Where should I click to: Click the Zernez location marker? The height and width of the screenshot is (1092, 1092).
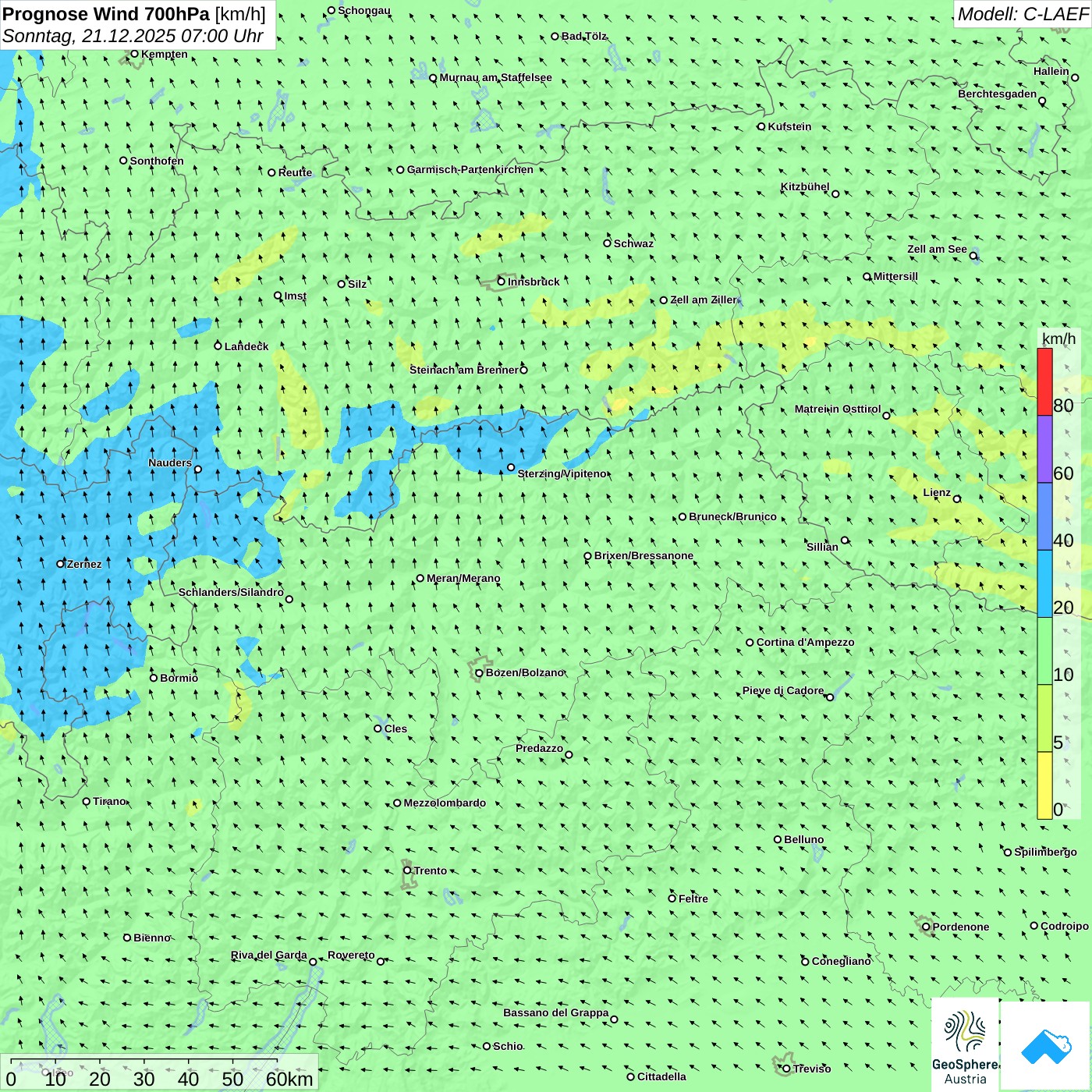point(61,563)
